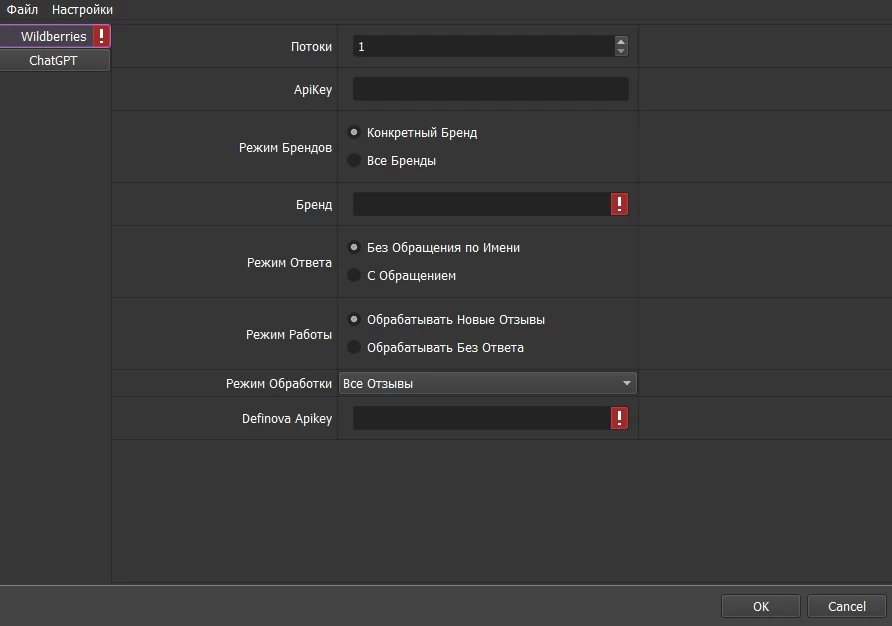Click the error icon in Бренд field

coord(619,204)
